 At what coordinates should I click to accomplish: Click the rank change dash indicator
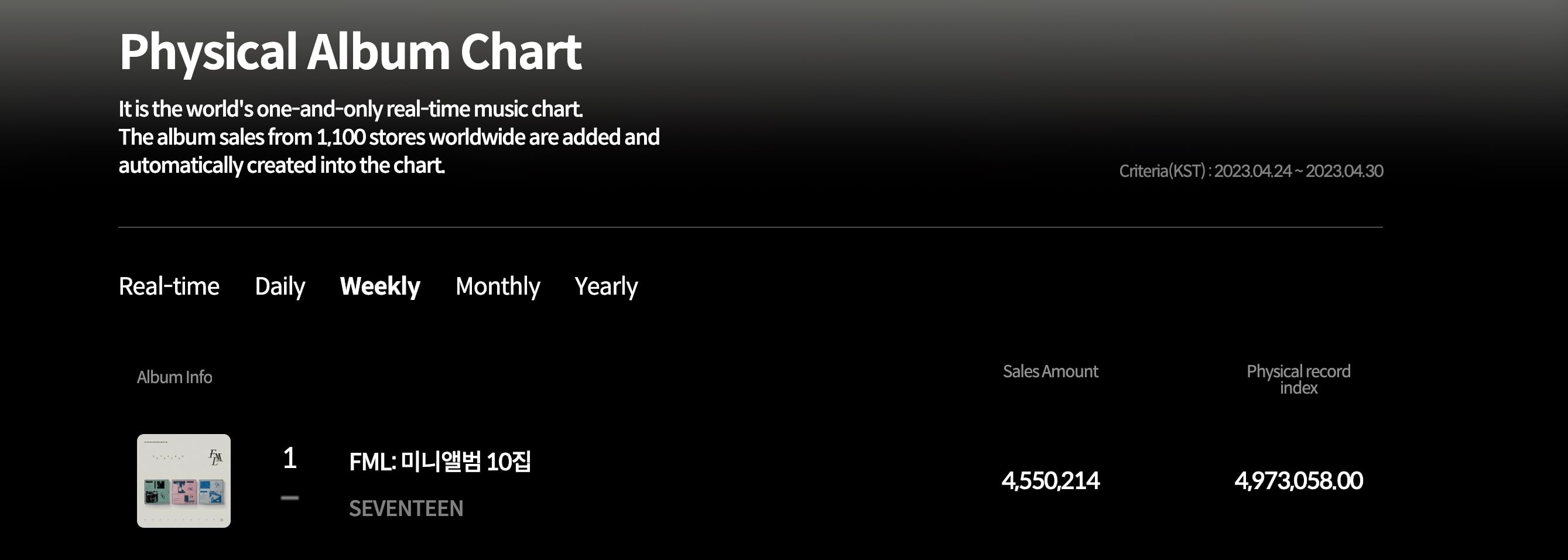pyautogui.click(x=290, y=497)
